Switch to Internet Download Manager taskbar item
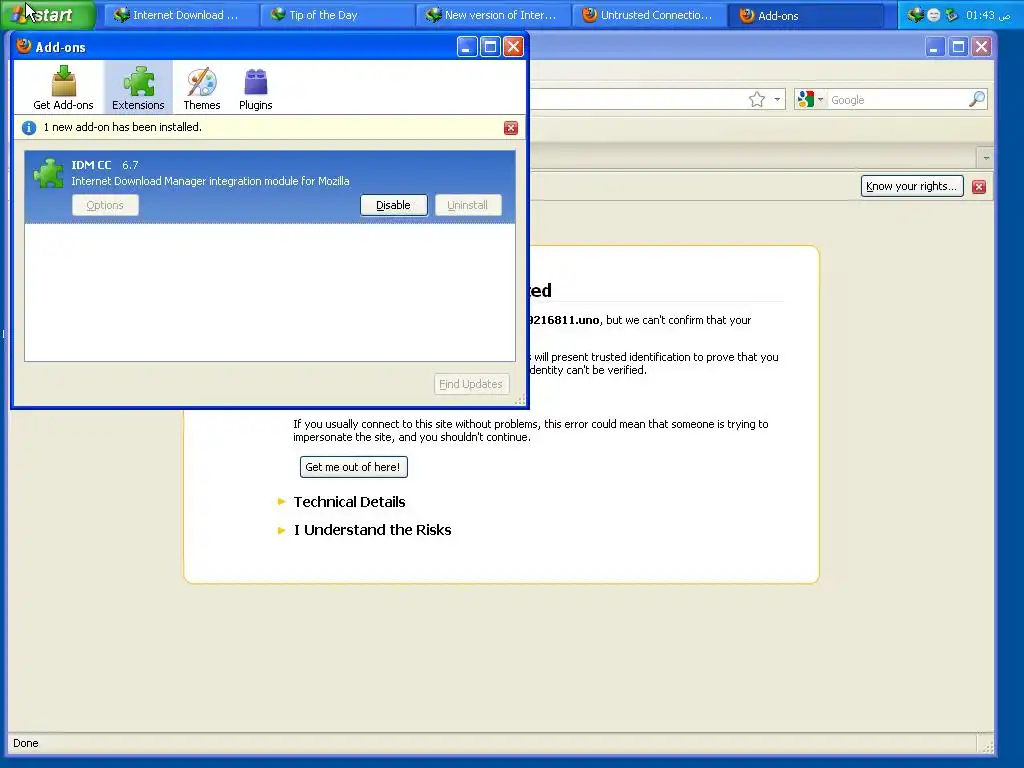1024x768 pixels. pyautogui.click(x=180, y=15)
